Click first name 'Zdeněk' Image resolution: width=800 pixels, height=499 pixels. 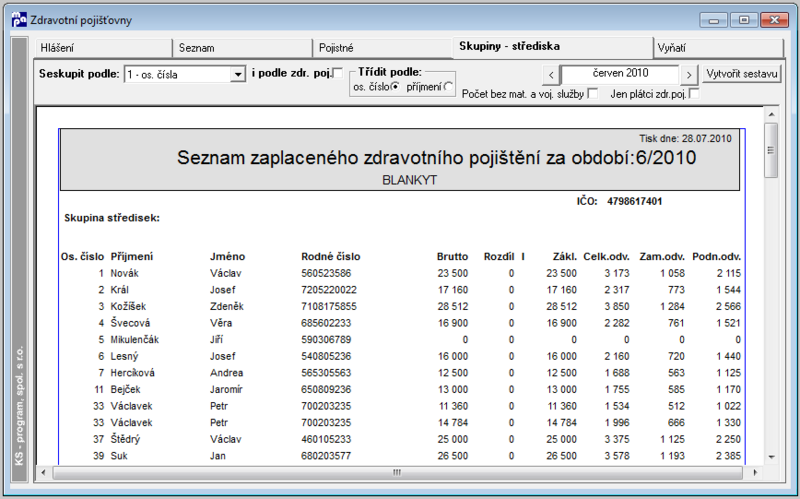[x=227, y=307]
